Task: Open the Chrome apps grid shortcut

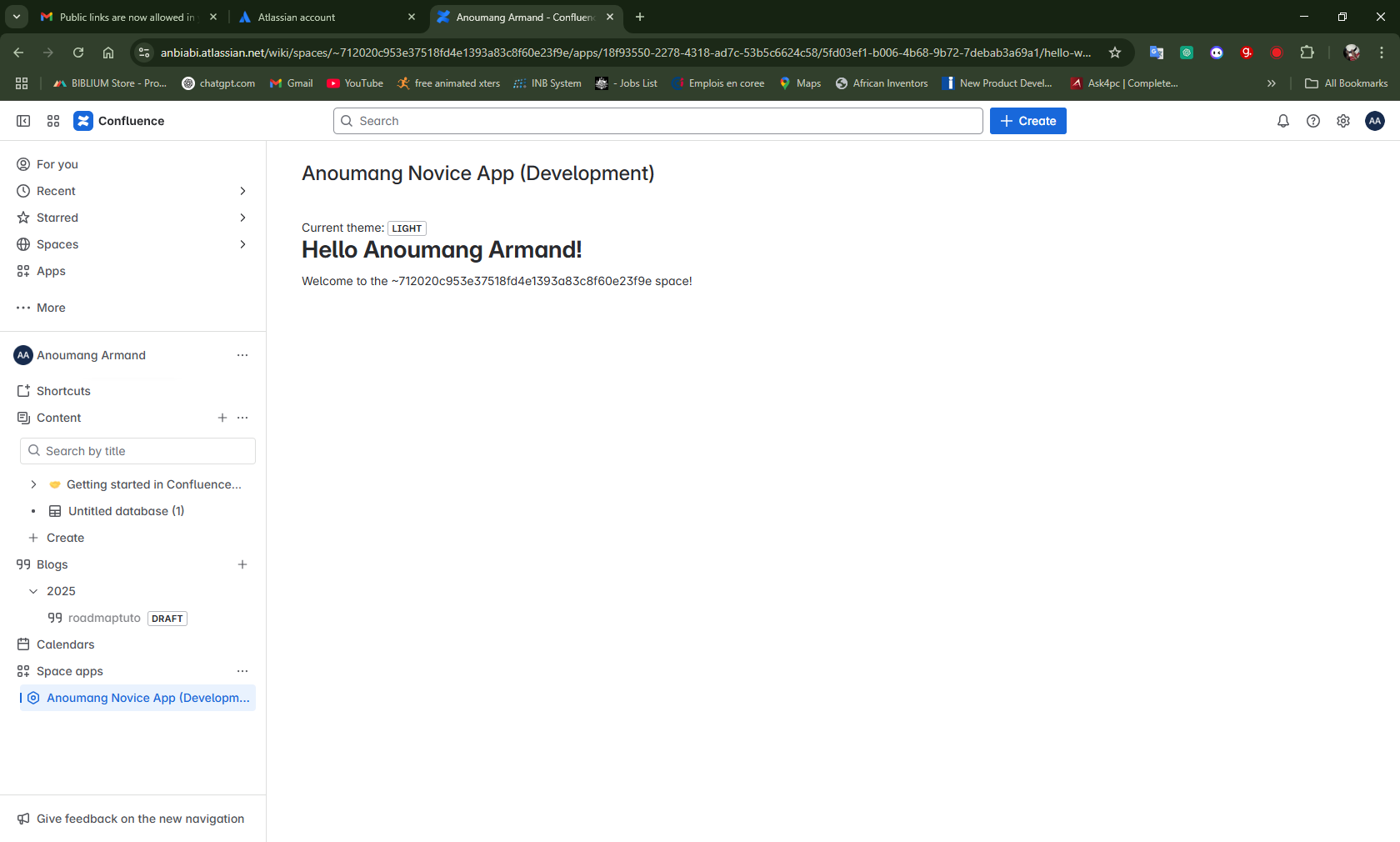Action: pos(22,83)
